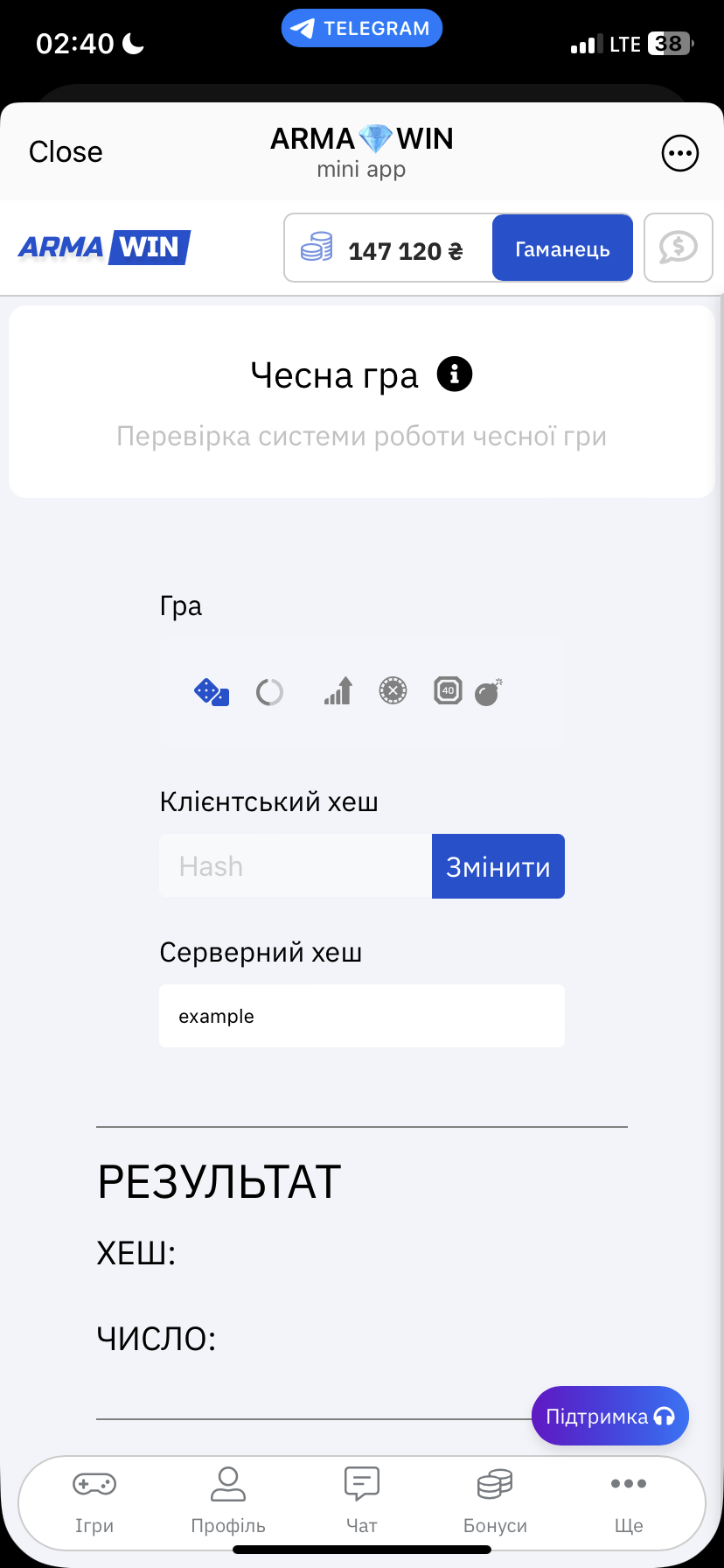The image size is (724, 1568).
Task: Select the octagon 40 game icon
Action: point(448,690)
